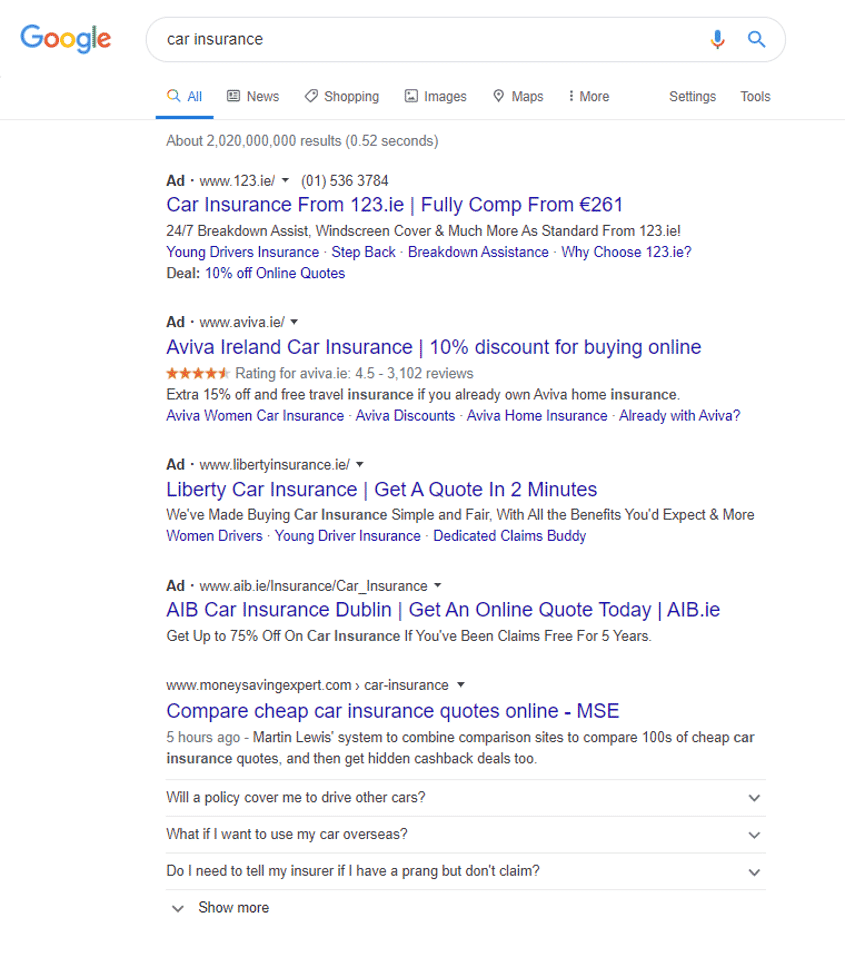This screenshot has width=845, height=957.
Task: Open the Young Drivers Insurance sitelink
Action: click(x=242, y=252)
